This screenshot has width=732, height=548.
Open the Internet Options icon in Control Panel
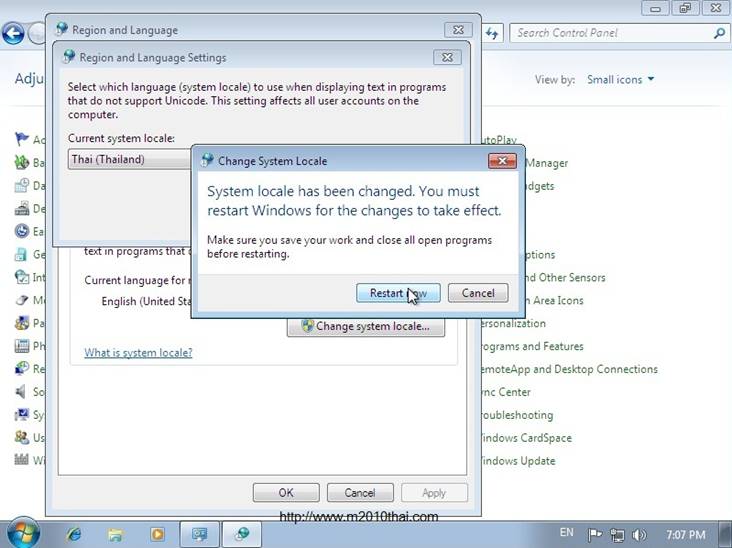tap(21, 277)
